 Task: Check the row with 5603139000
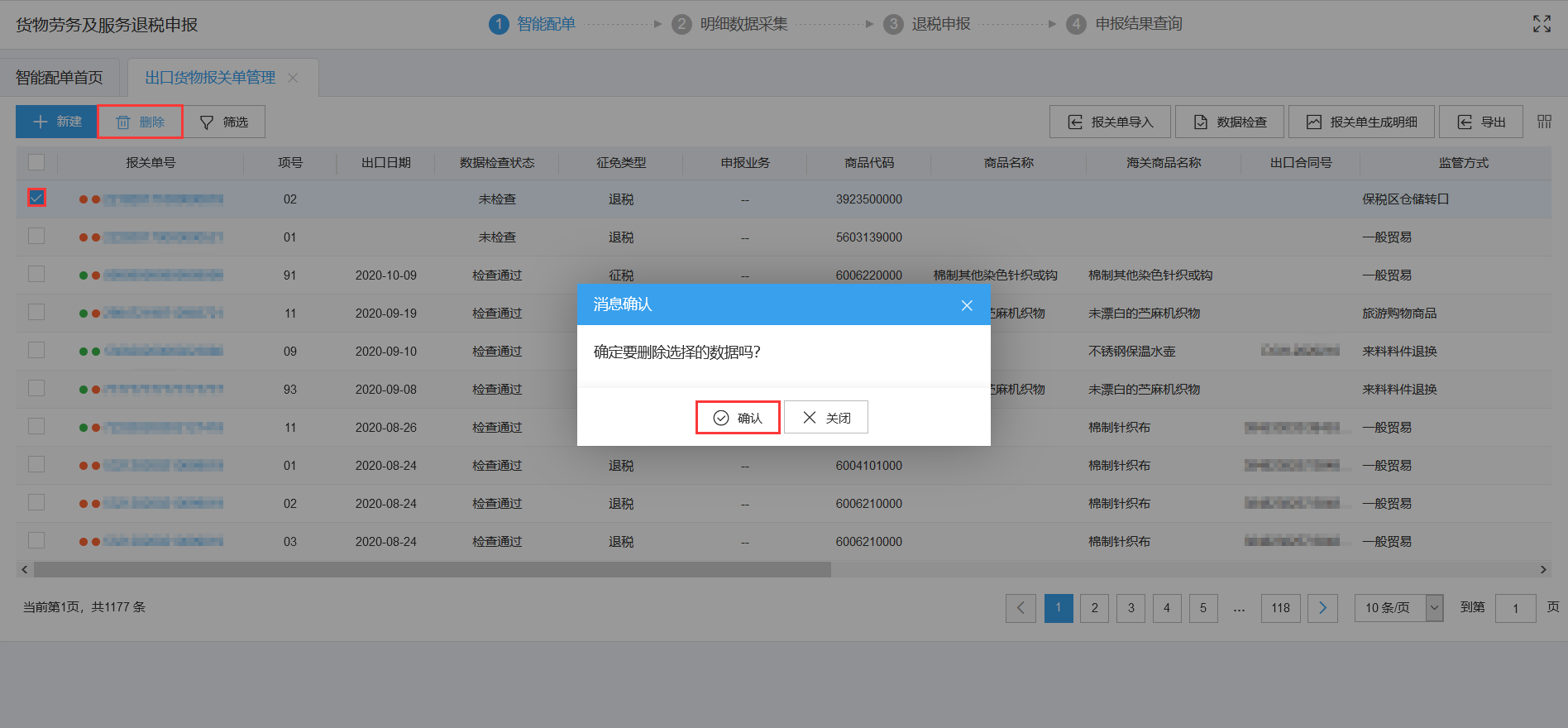pyautogui.click(x=36, y=236)
